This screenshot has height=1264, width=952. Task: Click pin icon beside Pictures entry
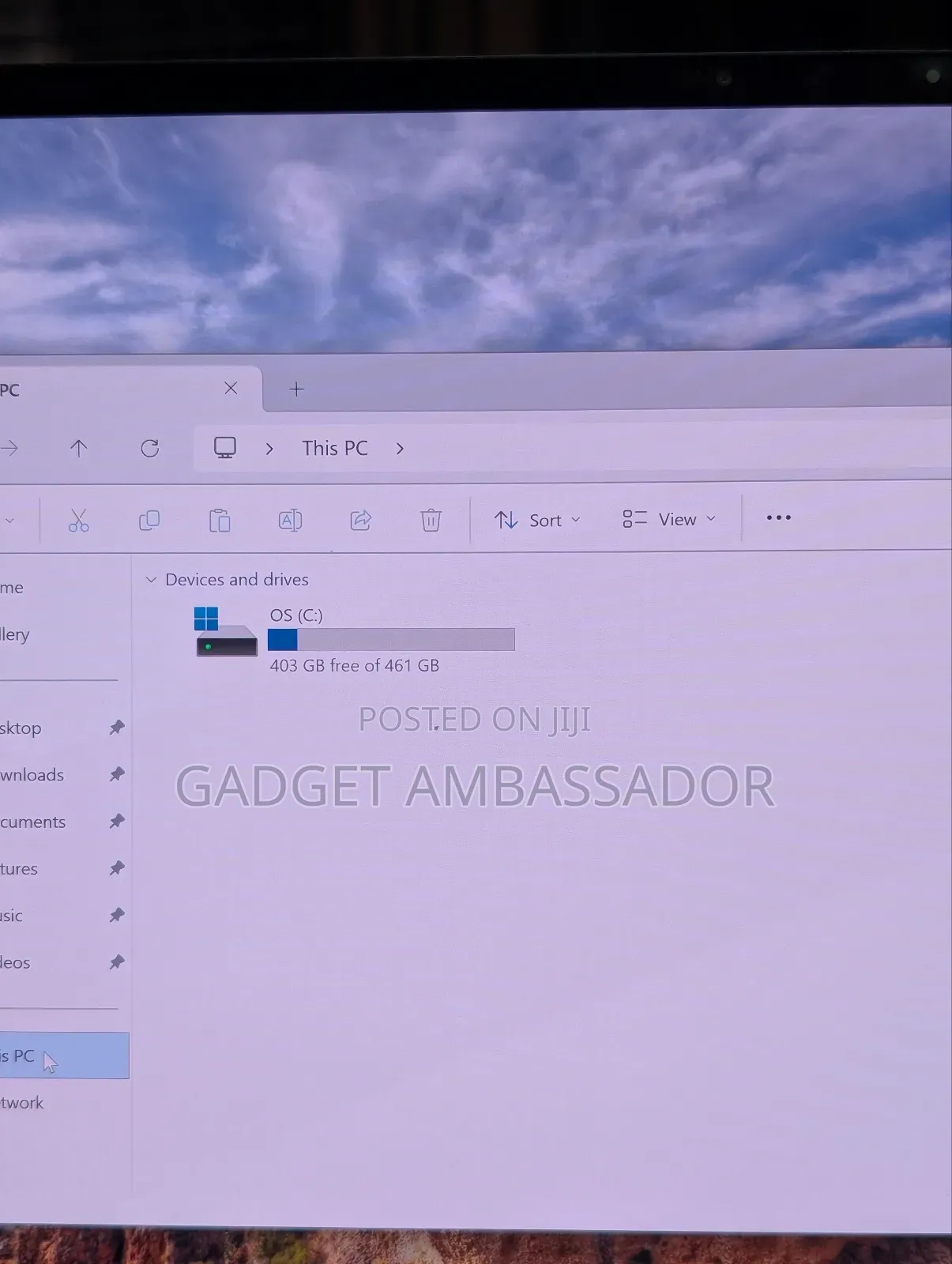pyautogui.click(x=117, y=868)
